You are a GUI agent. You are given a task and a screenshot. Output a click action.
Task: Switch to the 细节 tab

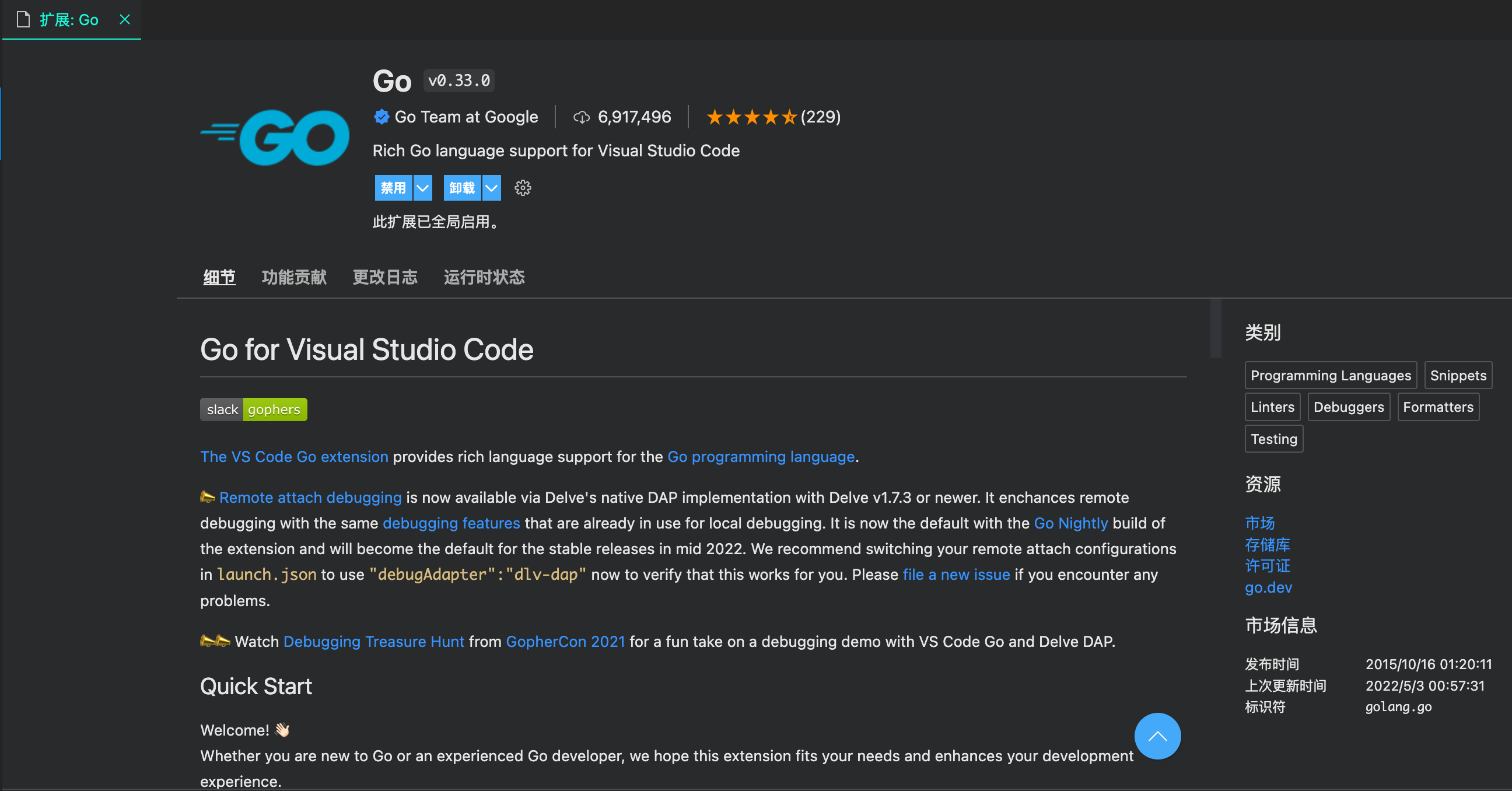(x=219, y=277)
